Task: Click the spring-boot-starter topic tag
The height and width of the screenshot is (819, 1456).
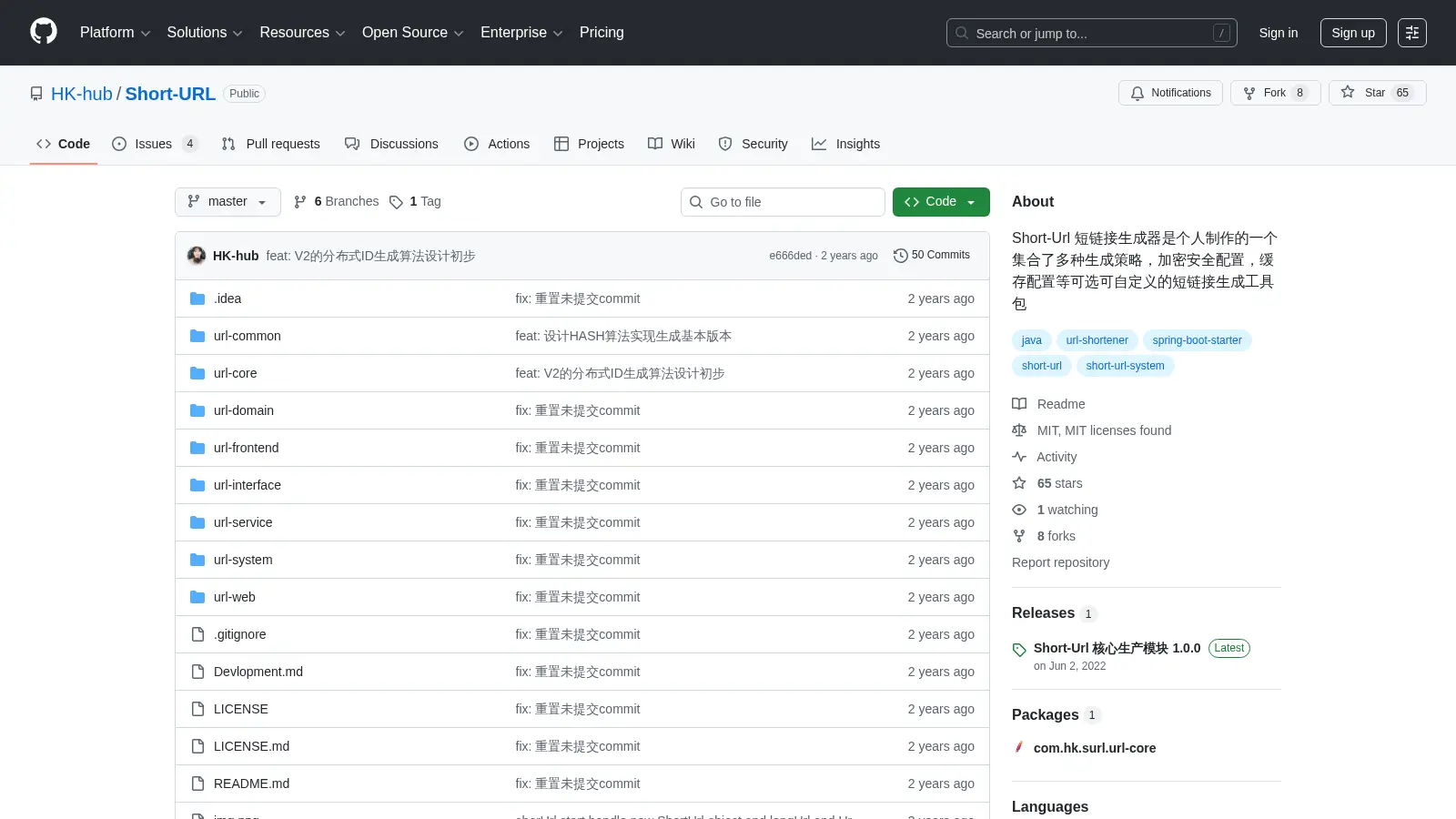Action: coord(1197,340)
